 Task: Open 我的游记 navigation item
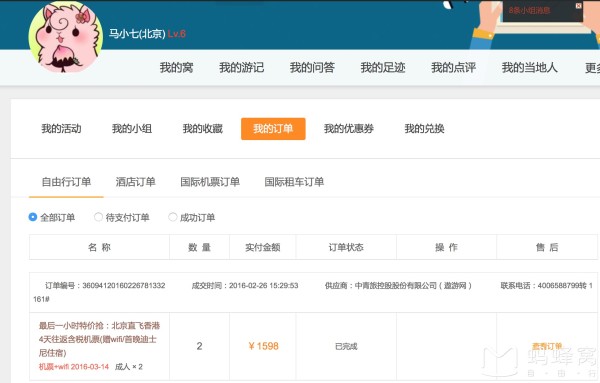[x=241, y=68]
